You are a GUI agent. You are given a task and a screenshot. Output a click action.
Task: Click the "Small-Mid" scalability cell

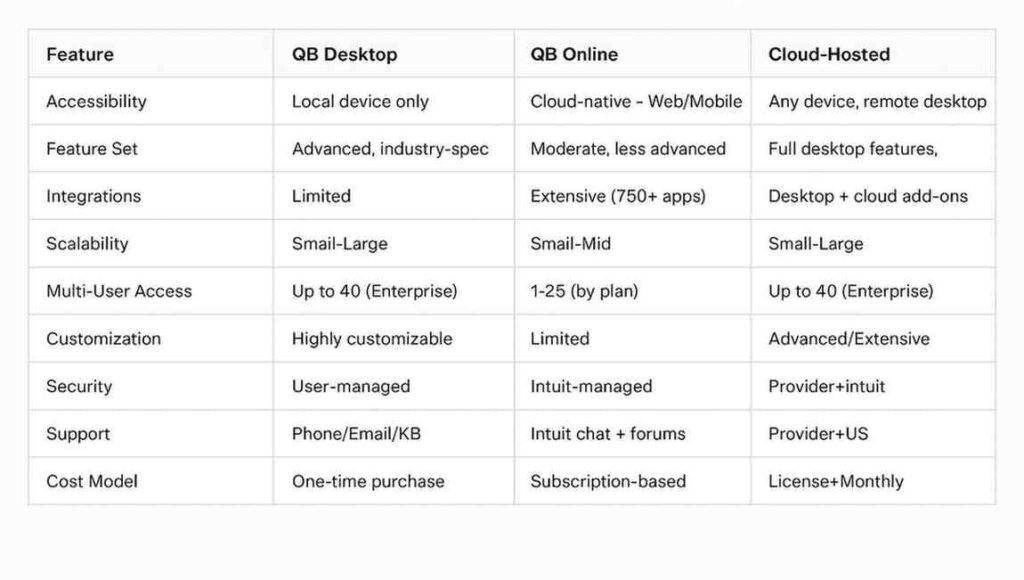coord(570,244)
